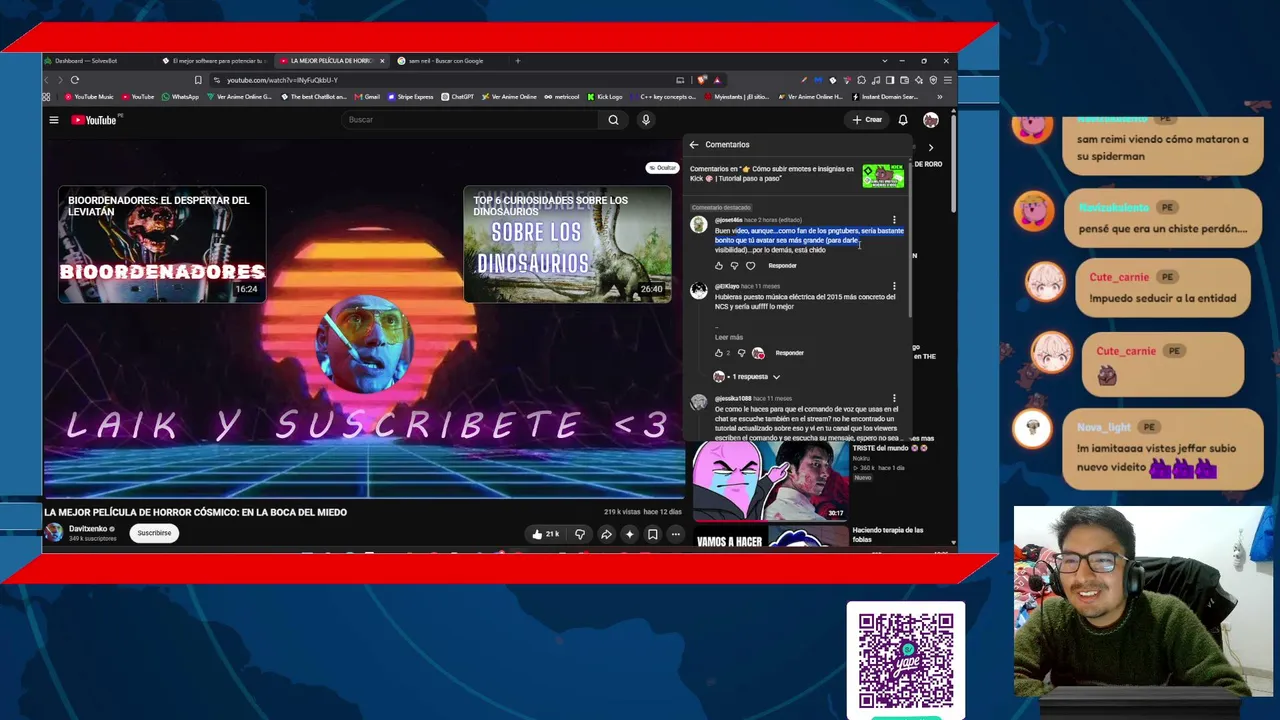
Task: Click the YouTube search field
Action: pyautogui.click(x=472, y=120)
